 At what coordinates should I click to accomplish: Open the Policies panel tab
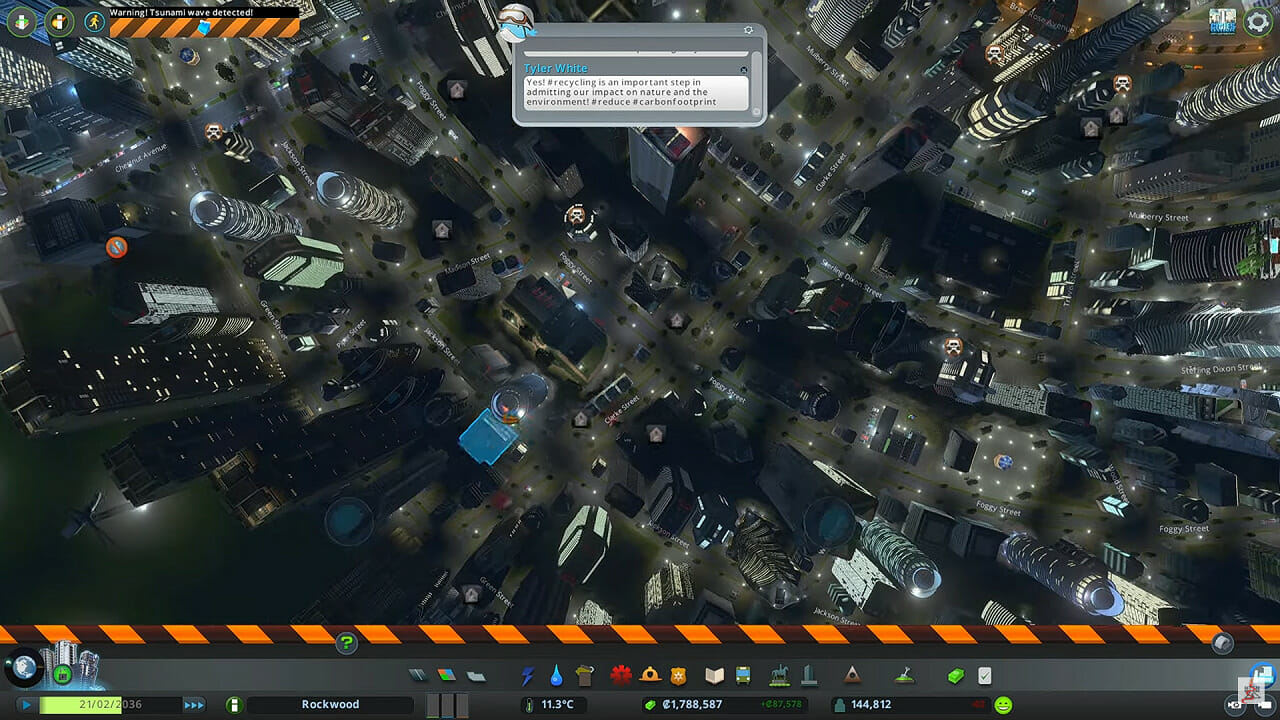pos(985,676)
